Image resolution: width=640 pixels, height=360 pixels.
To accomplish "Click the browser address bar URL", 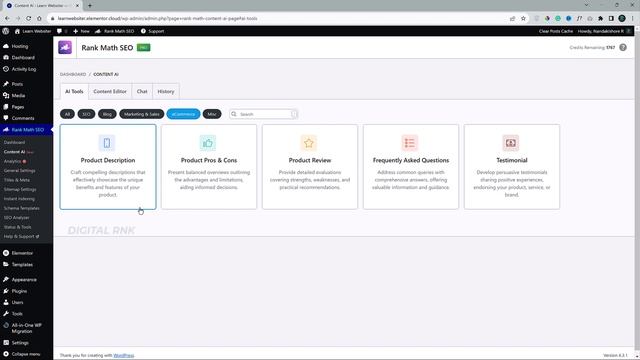I will [157, 18].
